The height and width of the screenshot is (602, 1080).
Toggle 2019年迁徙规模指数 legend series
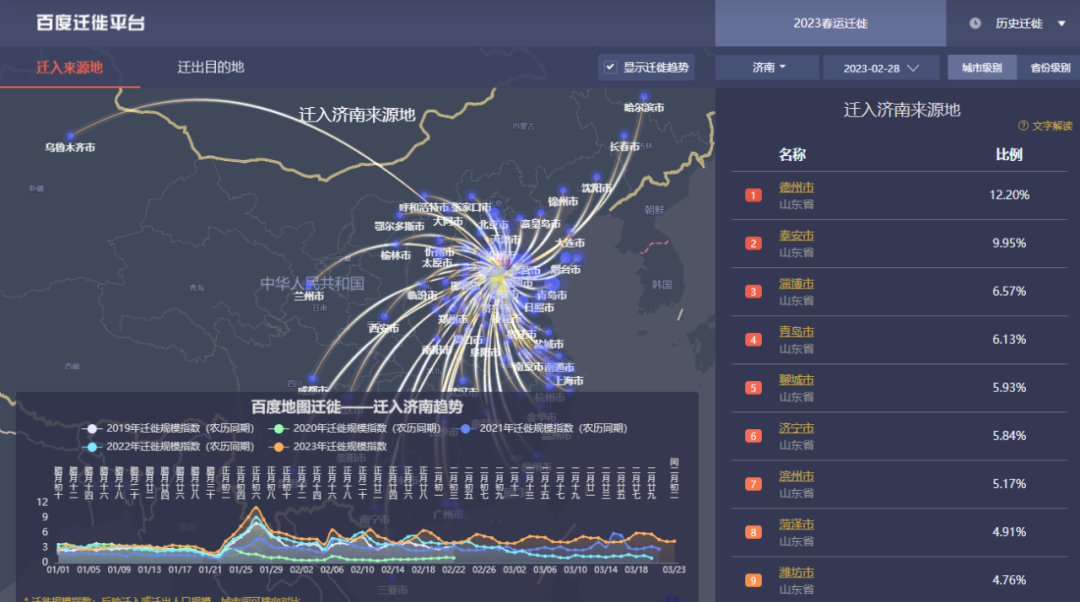pyautogui.click(x=168, y=428)
